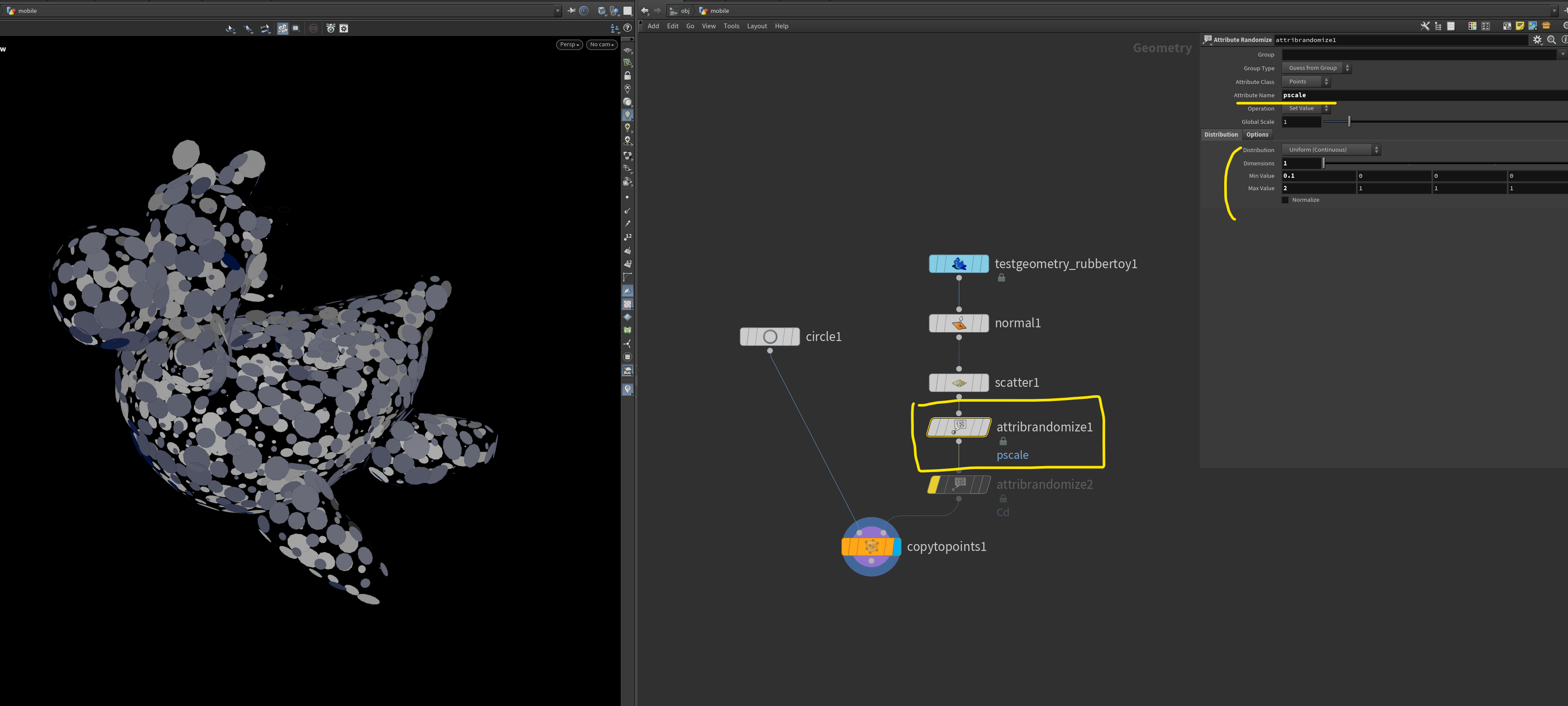This screenshot has width=1568, height=706.
Task: Click the obj path breadcrumb
Action: (680, 10)
